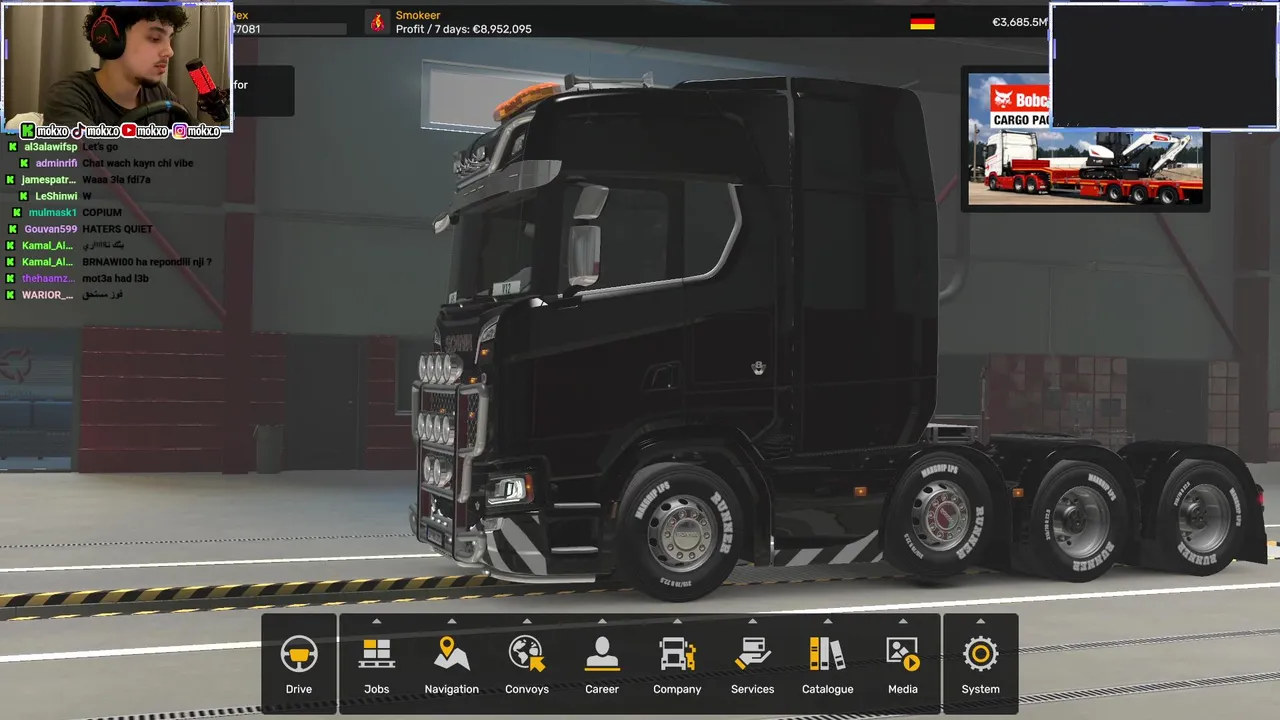1280x720 pixels.
Task: Expand the arrow above Navigation
Action: (x=452, y=621)
